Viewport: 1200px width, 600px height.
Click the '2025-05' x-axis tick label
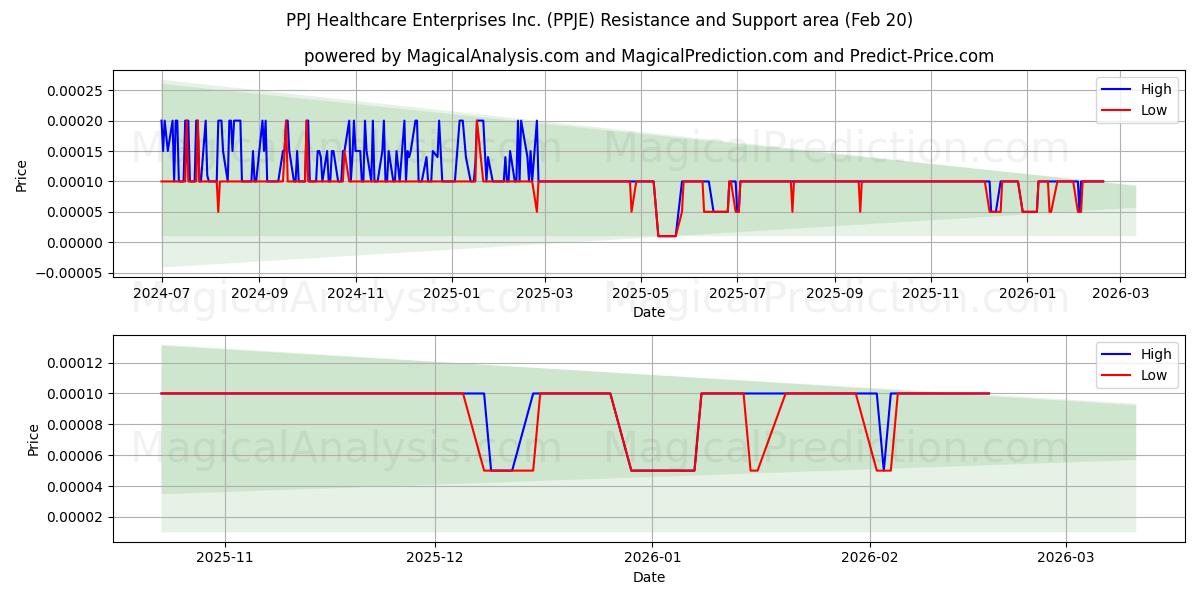[640, 293]
